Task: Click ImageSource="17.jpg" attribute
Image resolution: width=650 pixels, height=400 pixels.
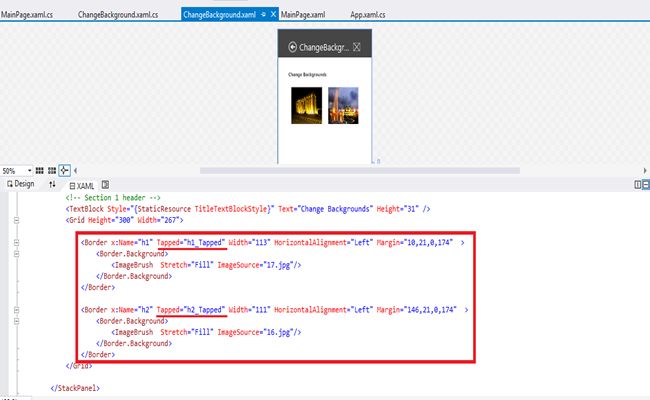Action: tap(255, 265)
